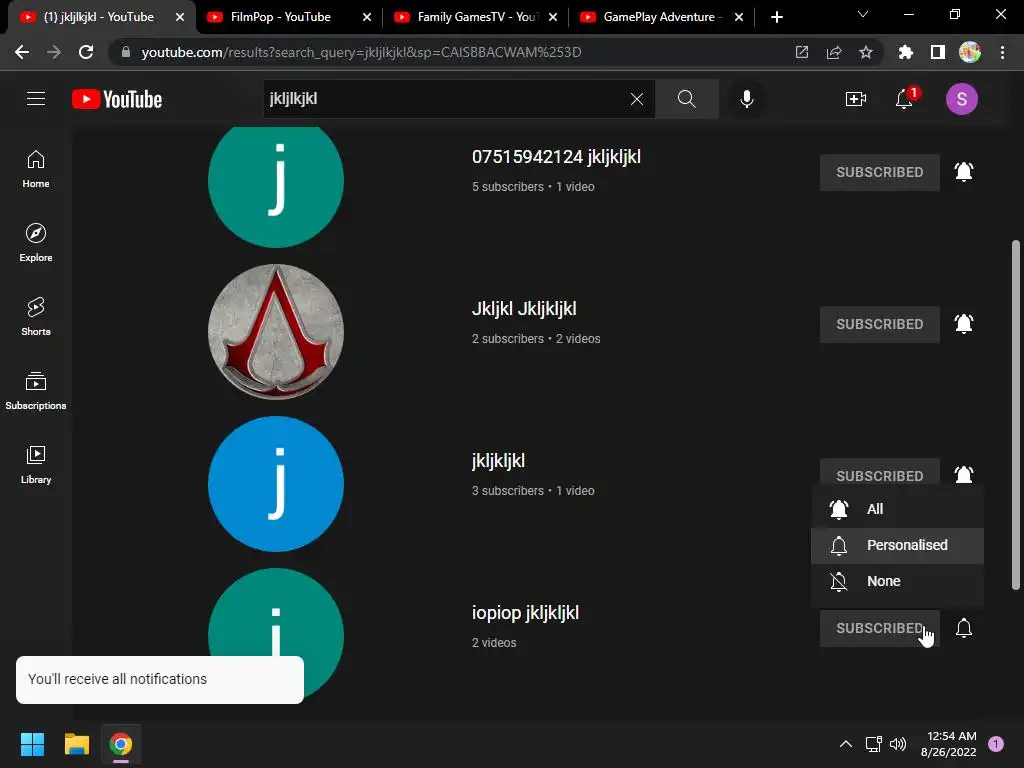
Task: Open the purple S account avatar
Action: click(961, 99)
